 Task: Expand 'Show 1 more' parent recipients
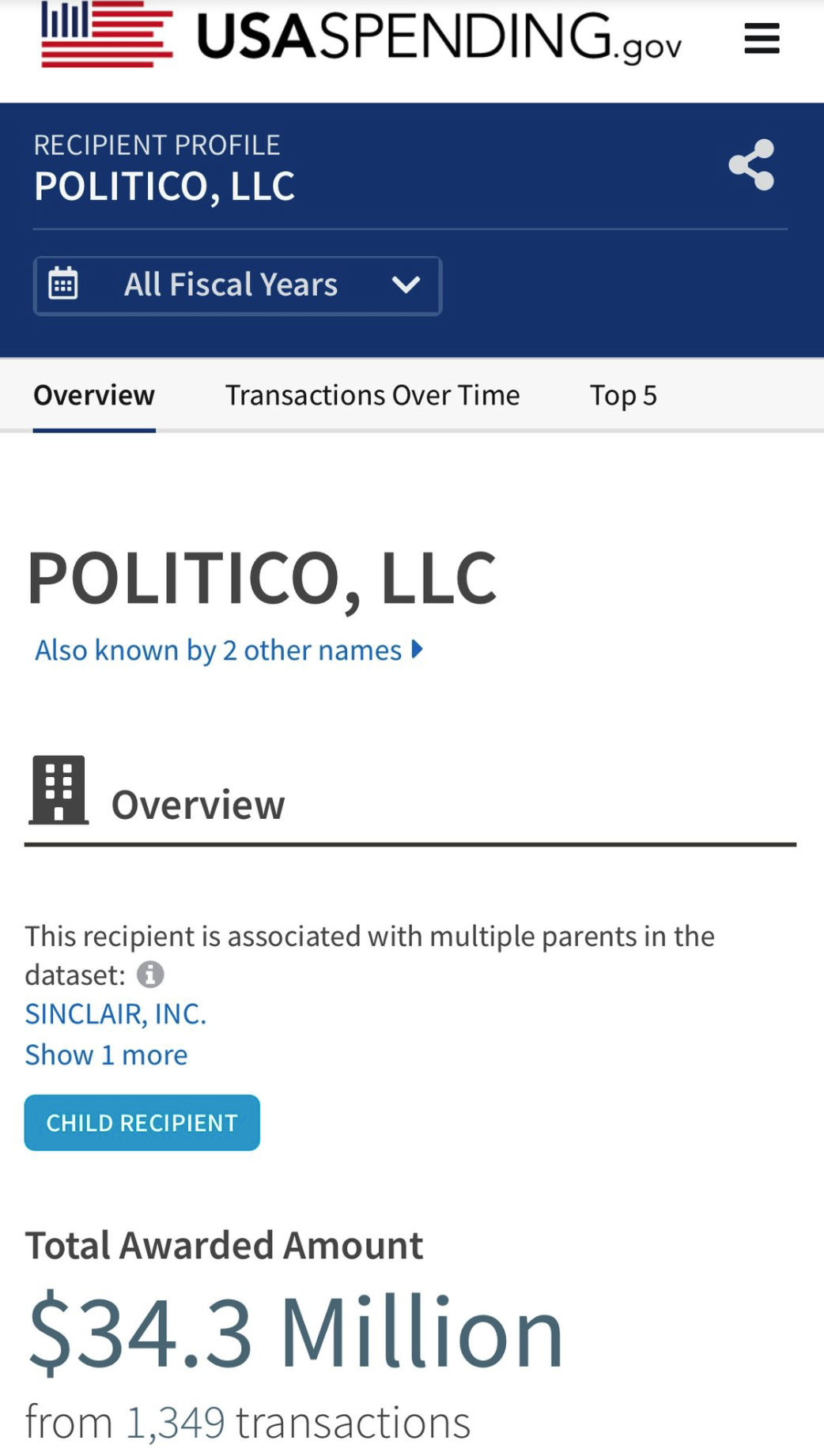click(106, 1055)
